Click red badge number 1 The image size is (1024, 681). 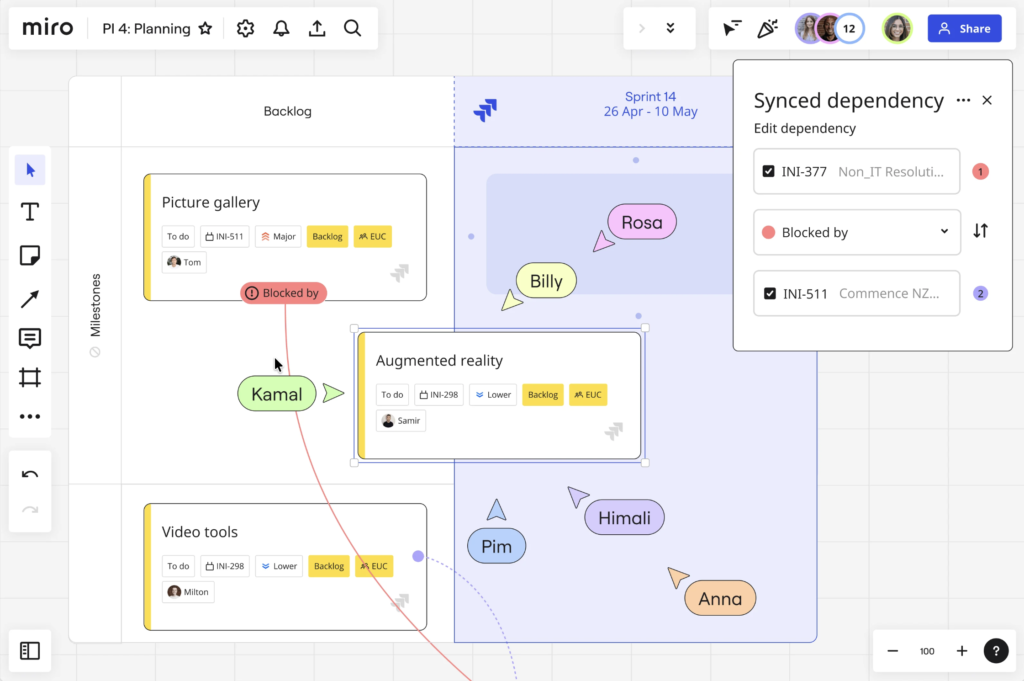(x=980, y=172)
